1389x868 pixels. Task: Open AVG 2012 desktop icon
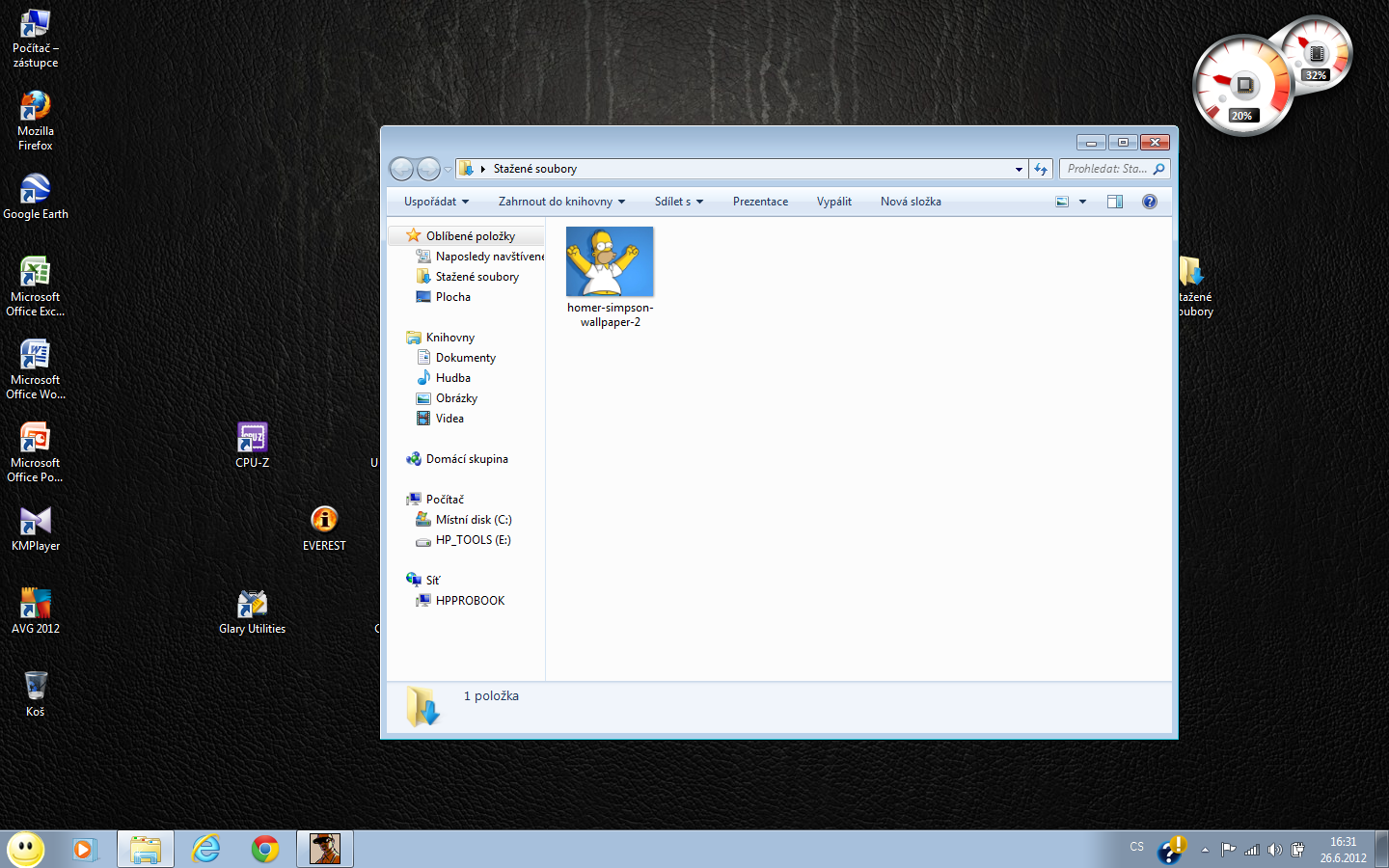36,611
